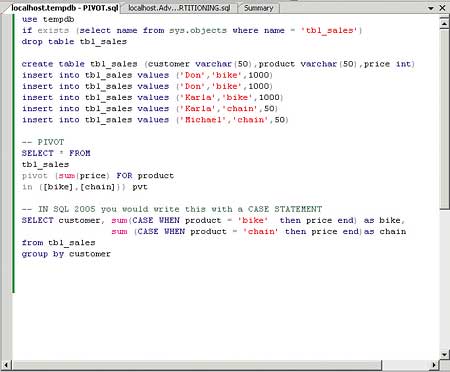Open the active files dropdown arrow
Viewport: 450px width, 372px height.
coord(431,8)
